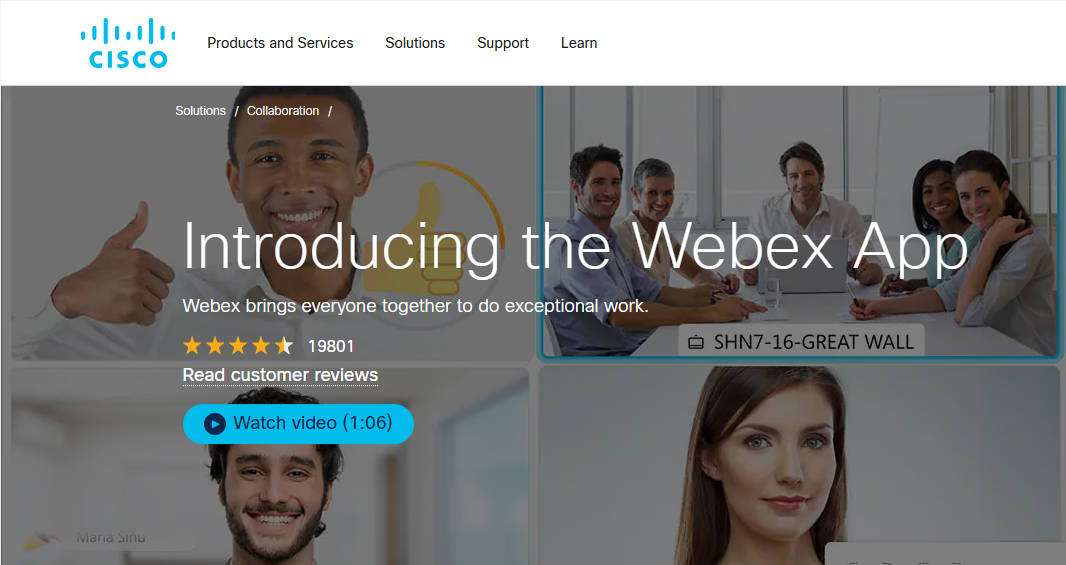This screenshot has width=1066, height=565.
Task: Open the Read customer reviews link
Action: (280, 375)
